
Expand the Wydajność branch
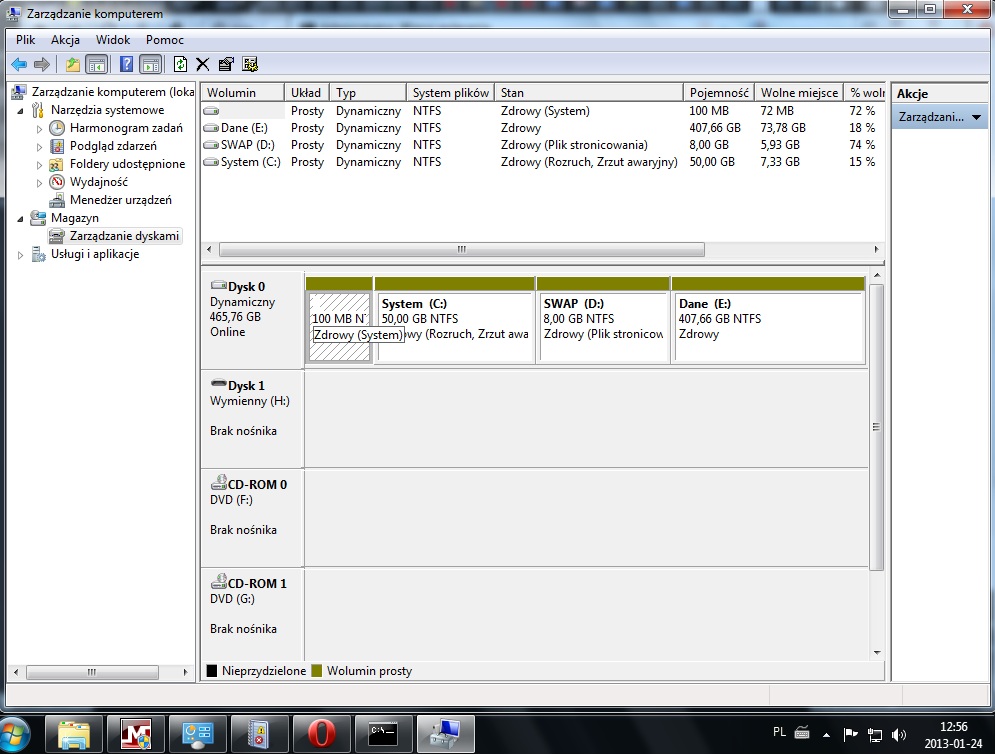point(39,183)
